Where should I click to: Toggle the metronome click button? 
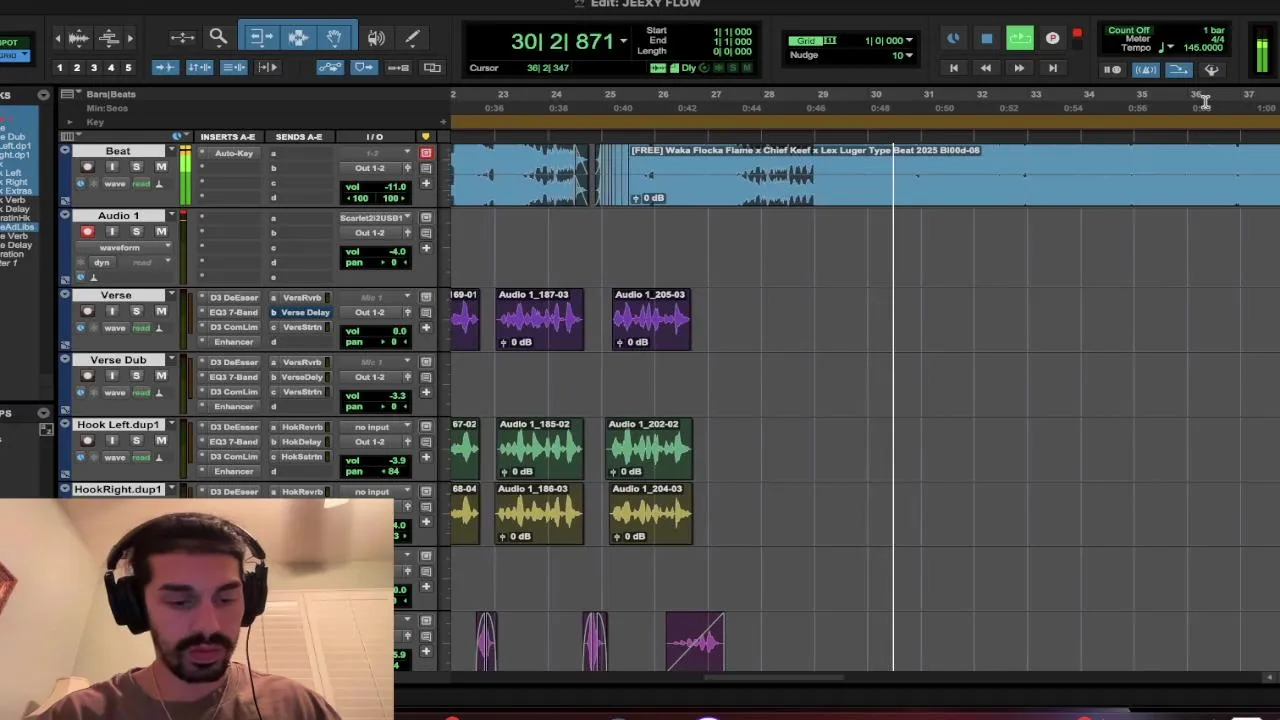[x=1146, y=70]
